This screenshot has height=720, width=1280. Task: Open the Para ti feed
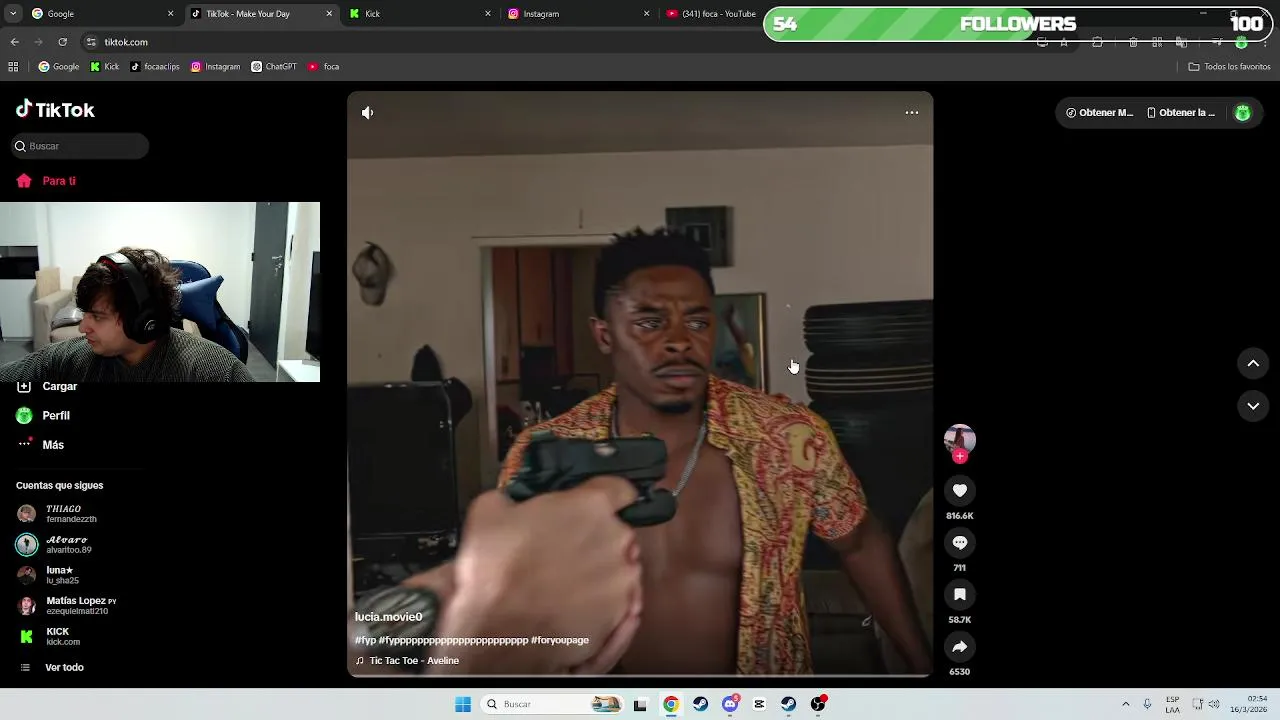46,181
